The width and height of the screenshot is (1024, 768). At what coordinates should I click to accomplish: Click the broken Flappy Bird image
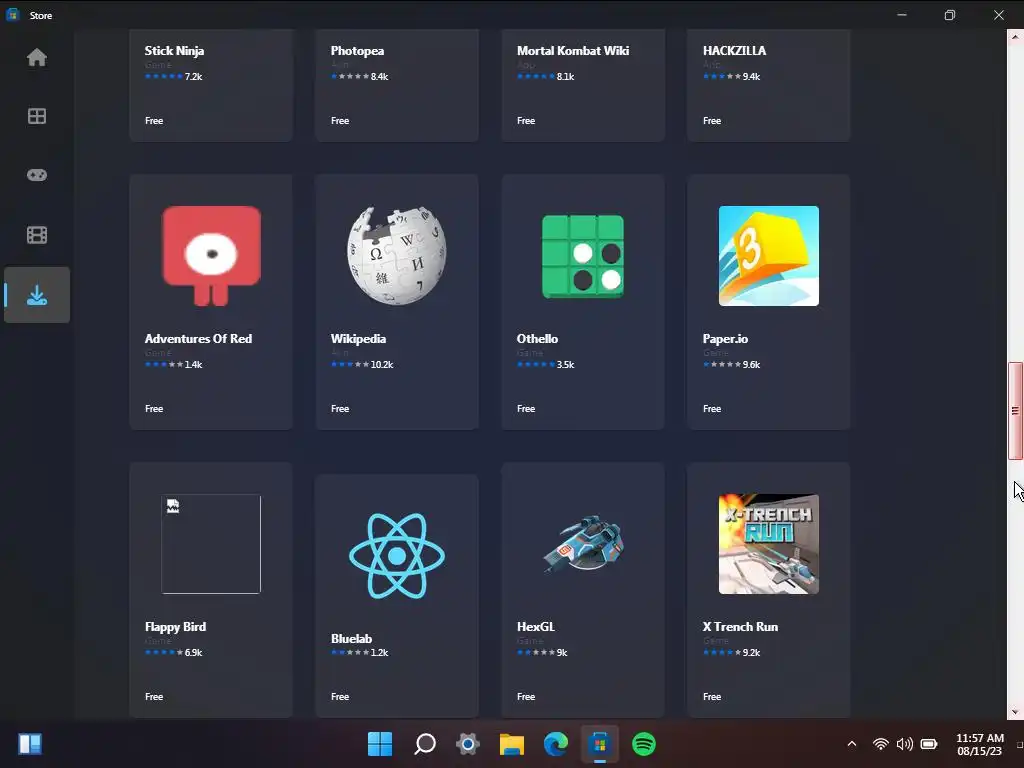click(x=211, y=544)
